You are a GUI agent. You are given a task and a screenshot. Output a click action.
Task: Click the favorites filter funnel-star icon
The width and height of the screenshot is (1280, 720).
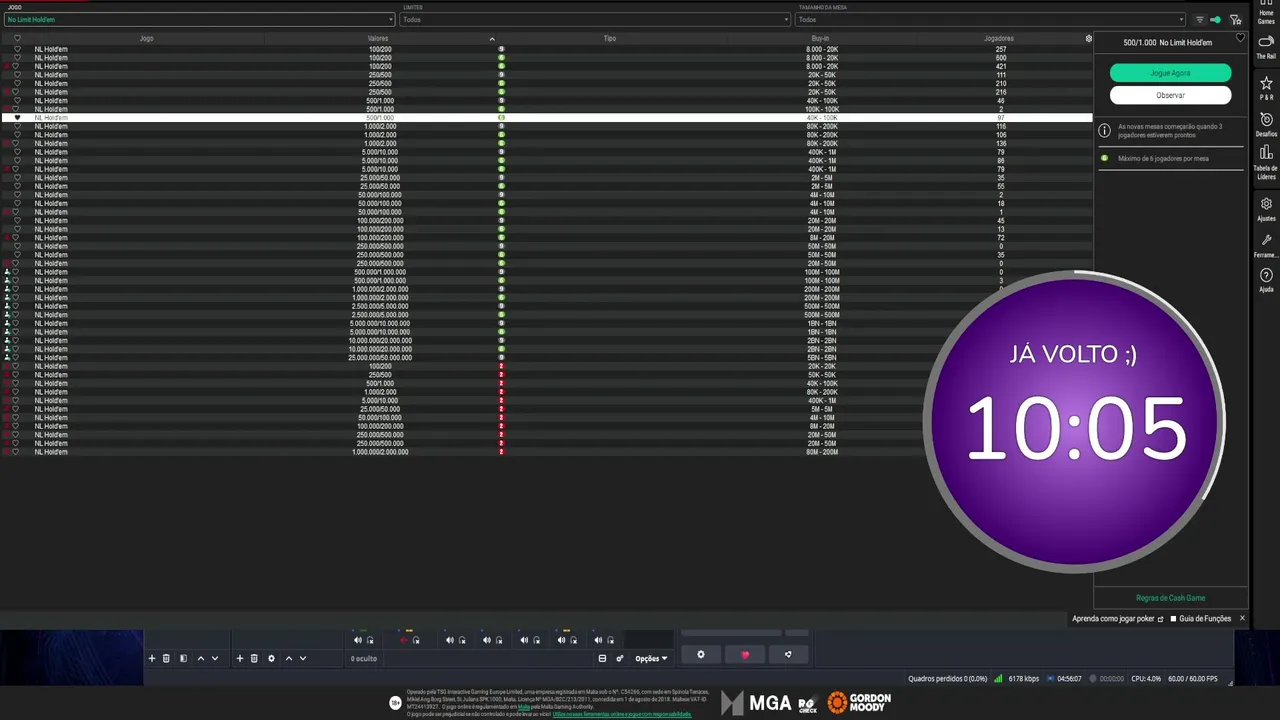click(1236, 20)
